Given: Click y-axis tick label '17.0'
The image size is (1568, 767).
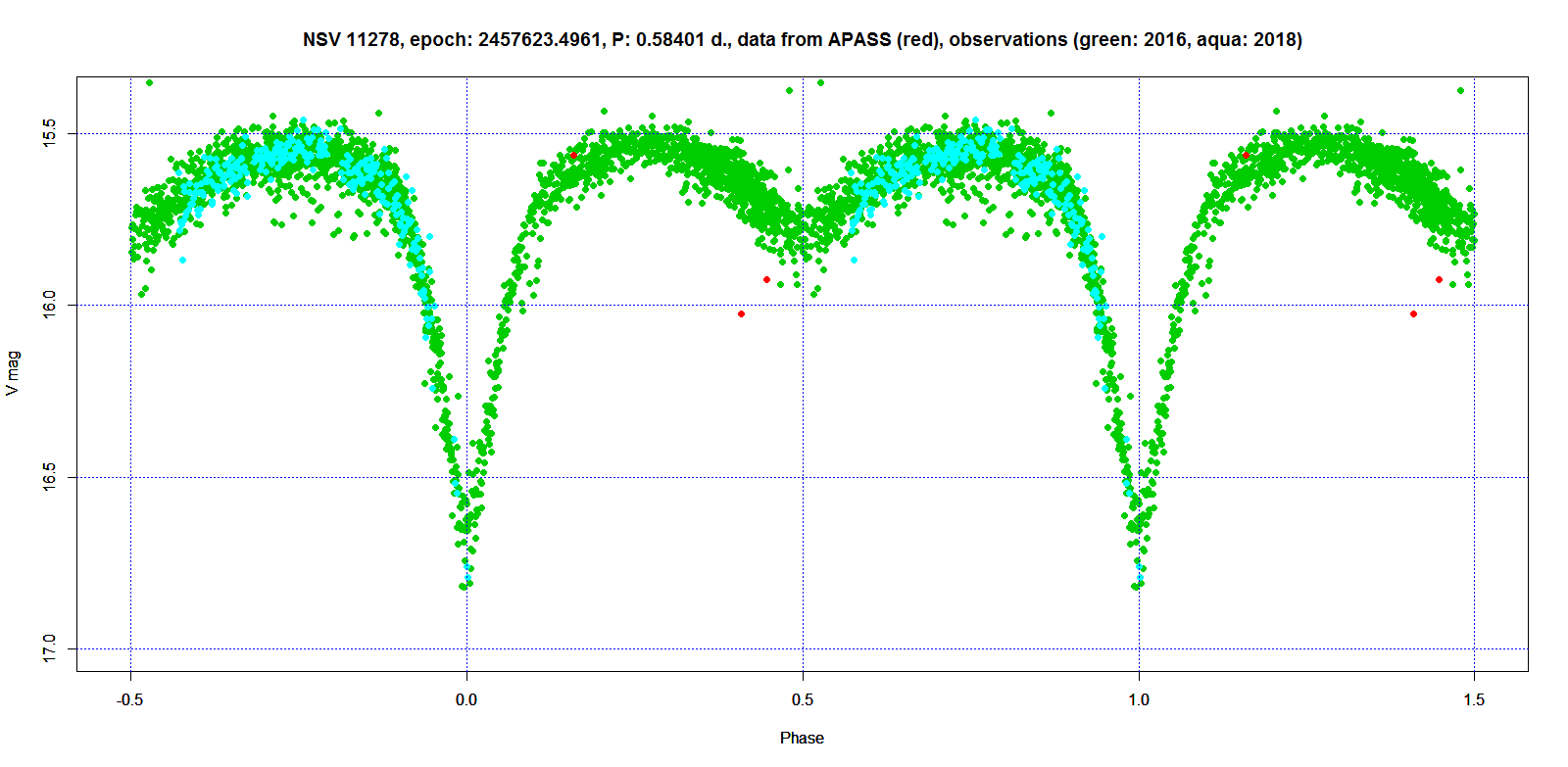Looking at the screenshot, I should pyautogui.click(x=51, y=648).
